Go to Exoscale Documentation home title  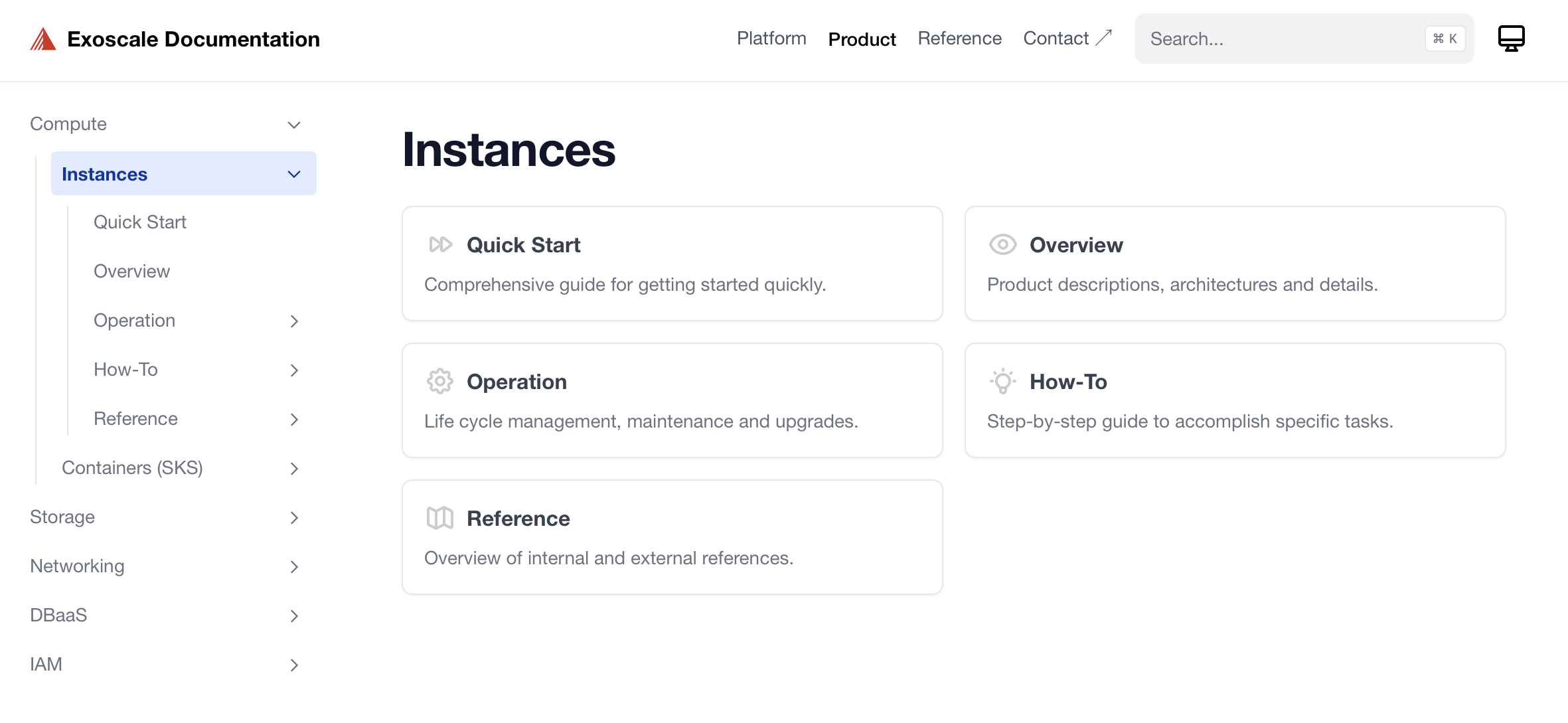click(193, 39)
